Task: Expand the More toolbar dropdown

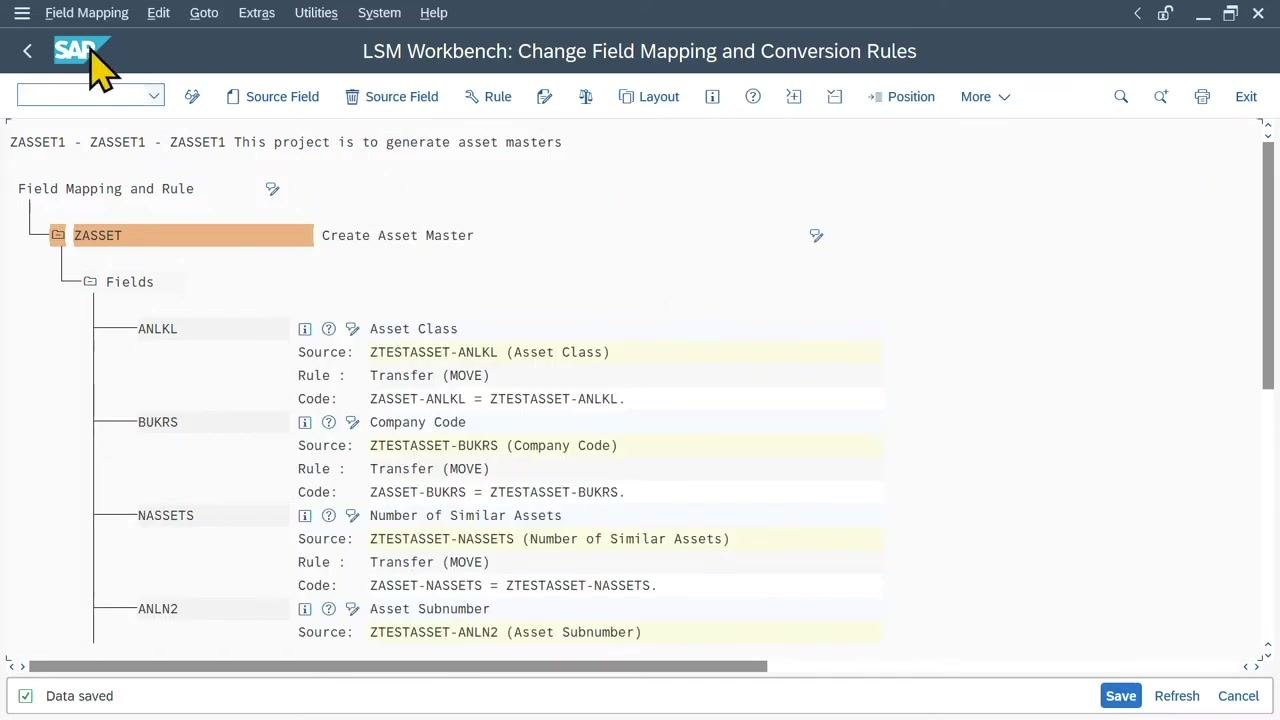Action: click(x=985, y=96)
